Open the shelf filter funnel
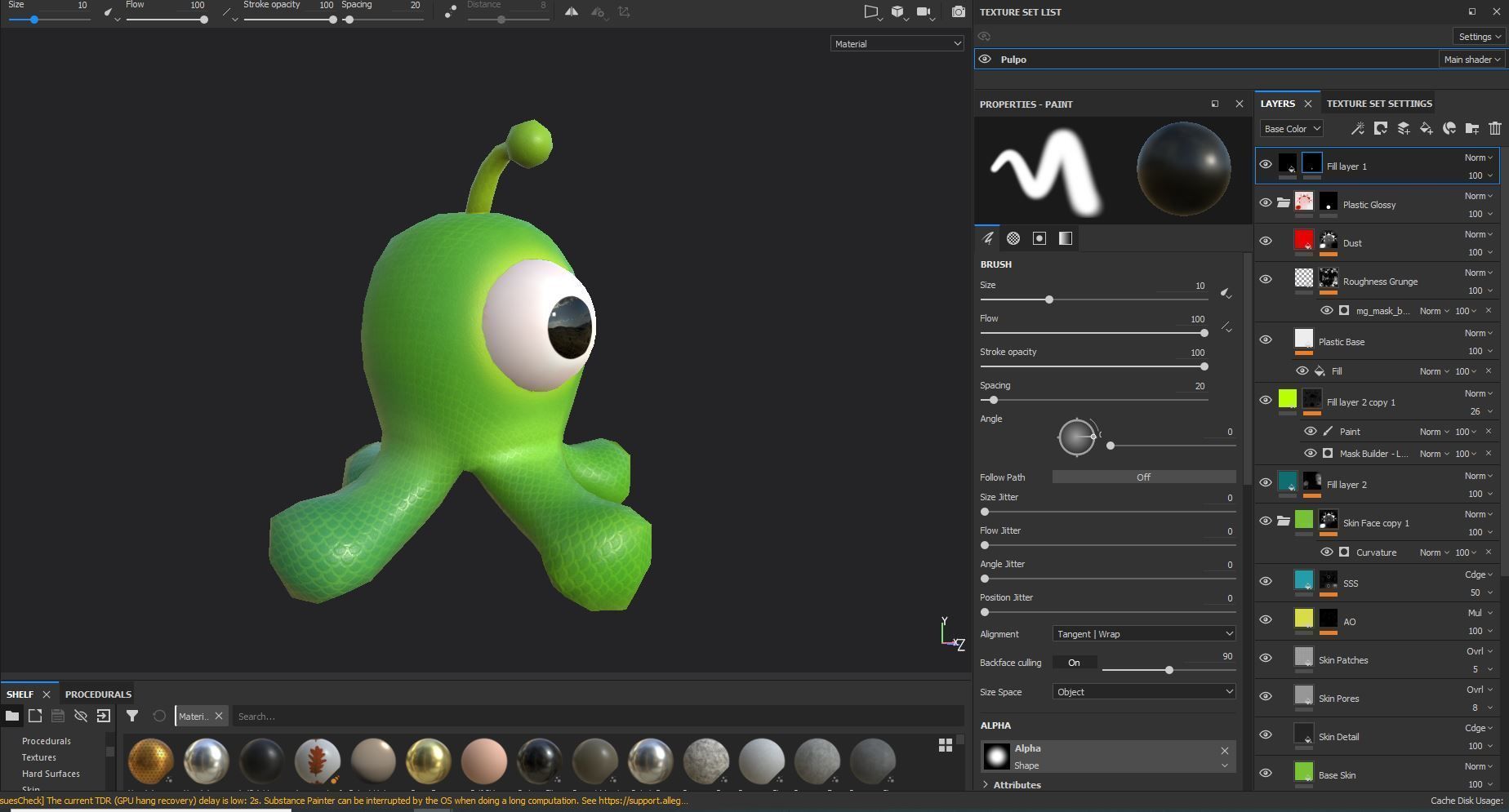The width and height of the screenshot is (1509, 812). 132,716
